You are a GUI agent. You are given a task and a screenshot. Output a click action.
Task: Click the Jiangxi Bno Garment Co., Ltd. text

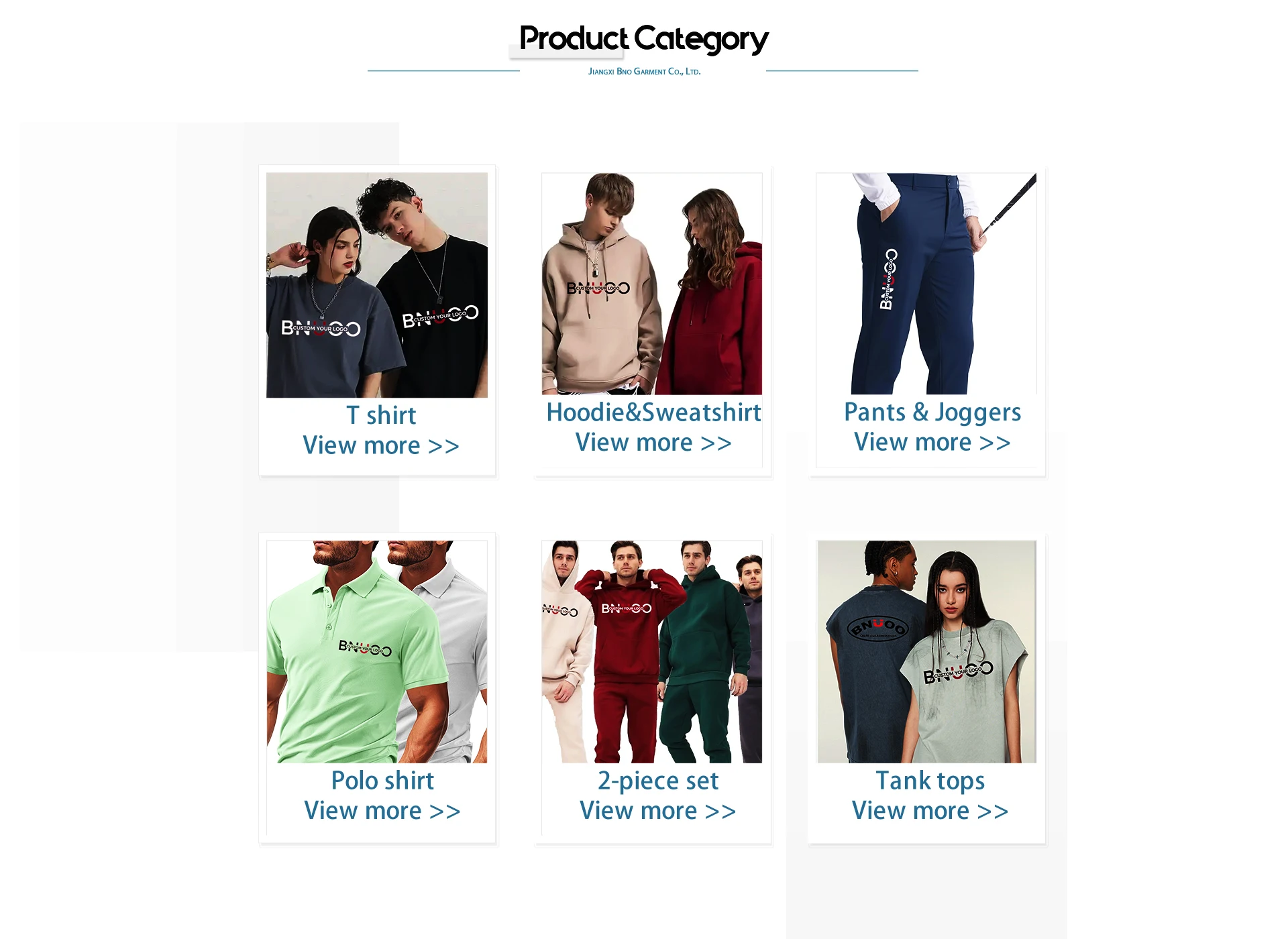tap(644, 71)
